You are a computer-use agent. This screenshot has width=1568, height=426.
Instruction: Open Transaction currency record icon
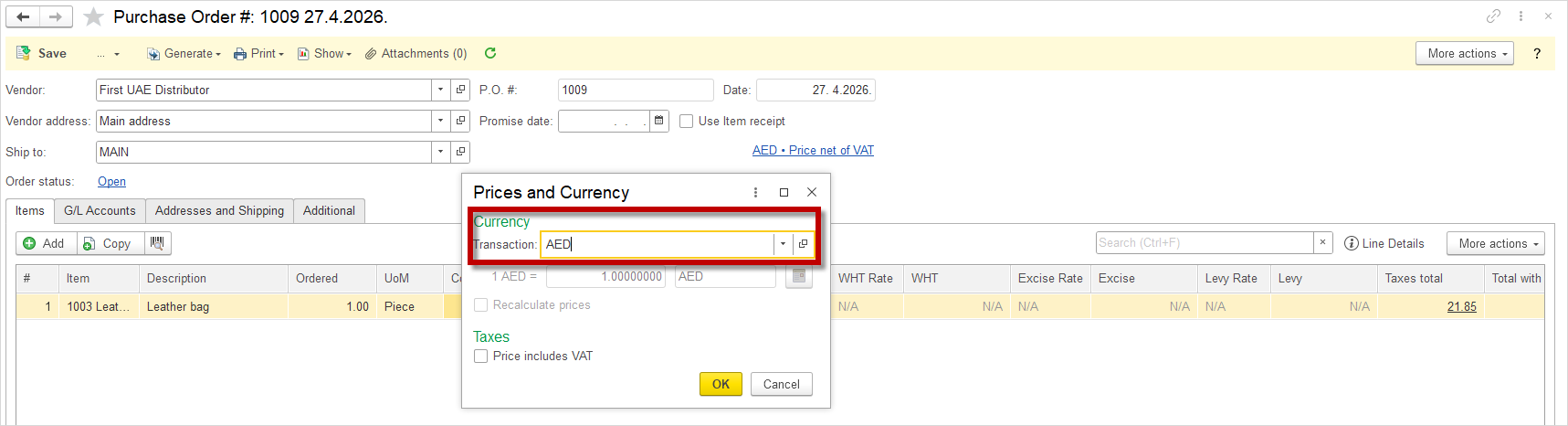click(803, 244)
